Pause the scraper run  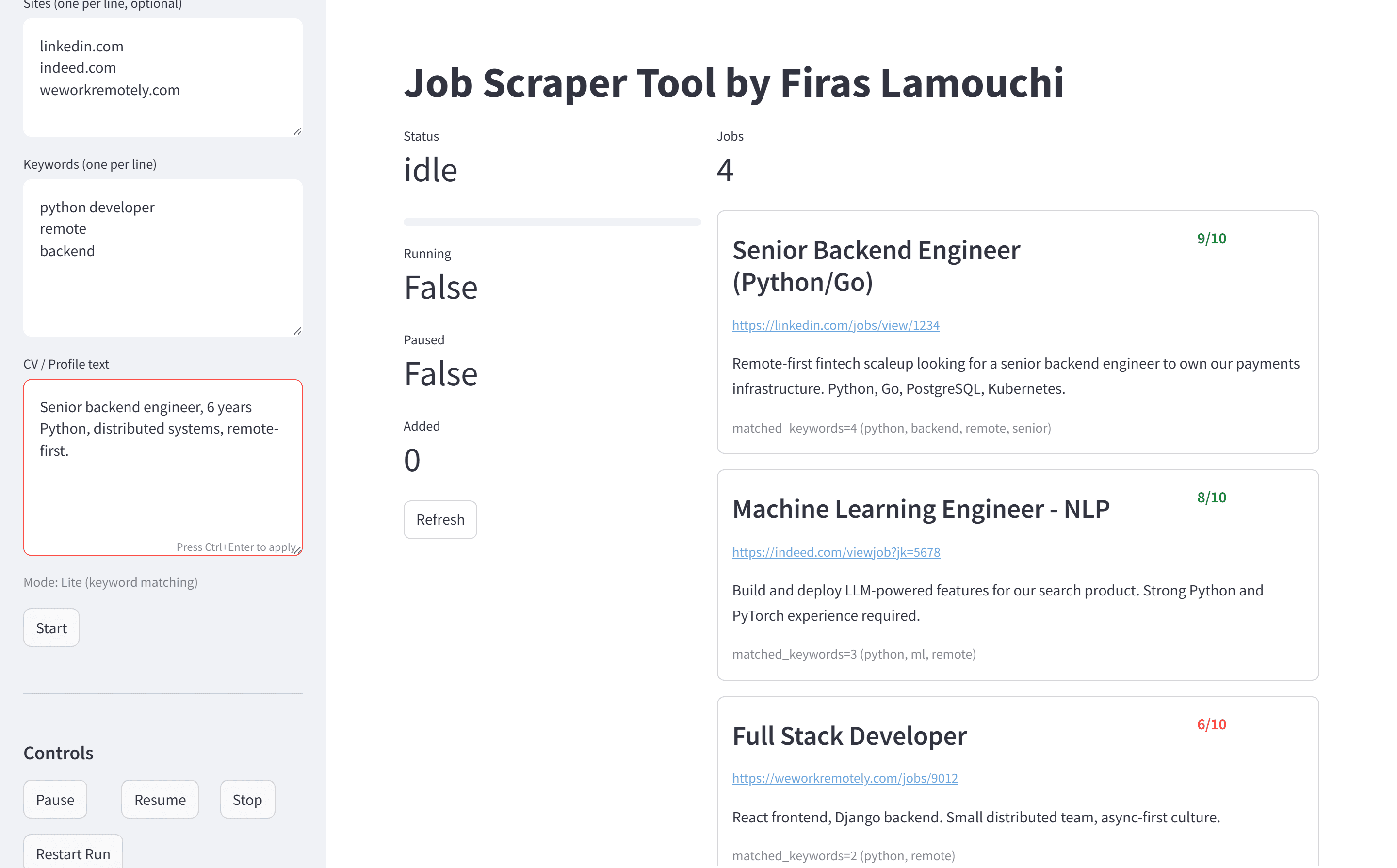55,800
